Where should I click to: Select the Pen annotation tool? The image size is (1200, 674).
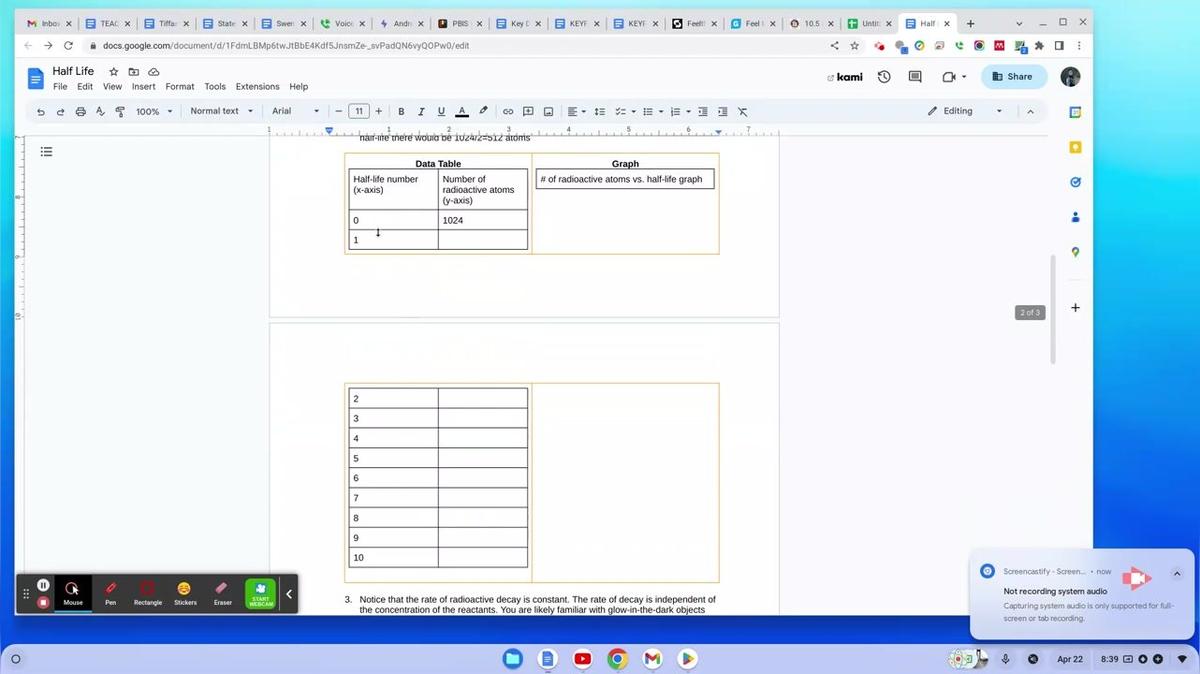pyautogui.click(x=110, y=592)
